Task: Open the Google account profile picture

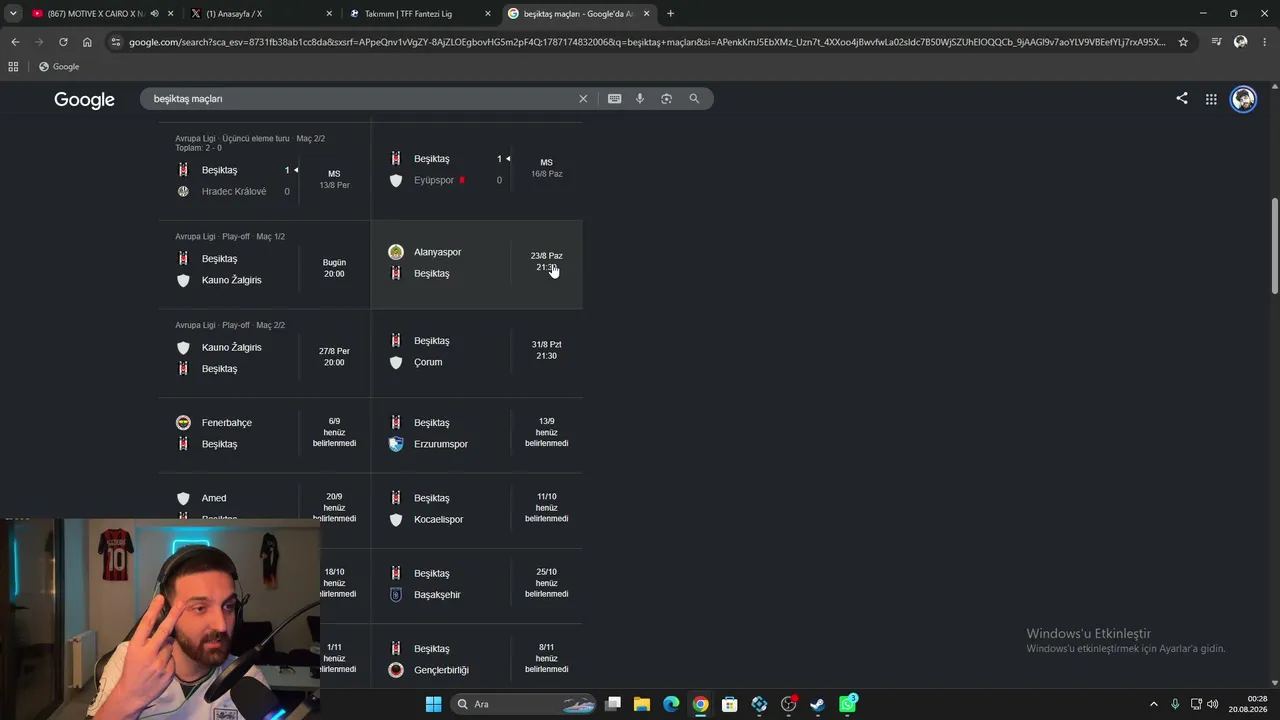Action: (1243, 99)
